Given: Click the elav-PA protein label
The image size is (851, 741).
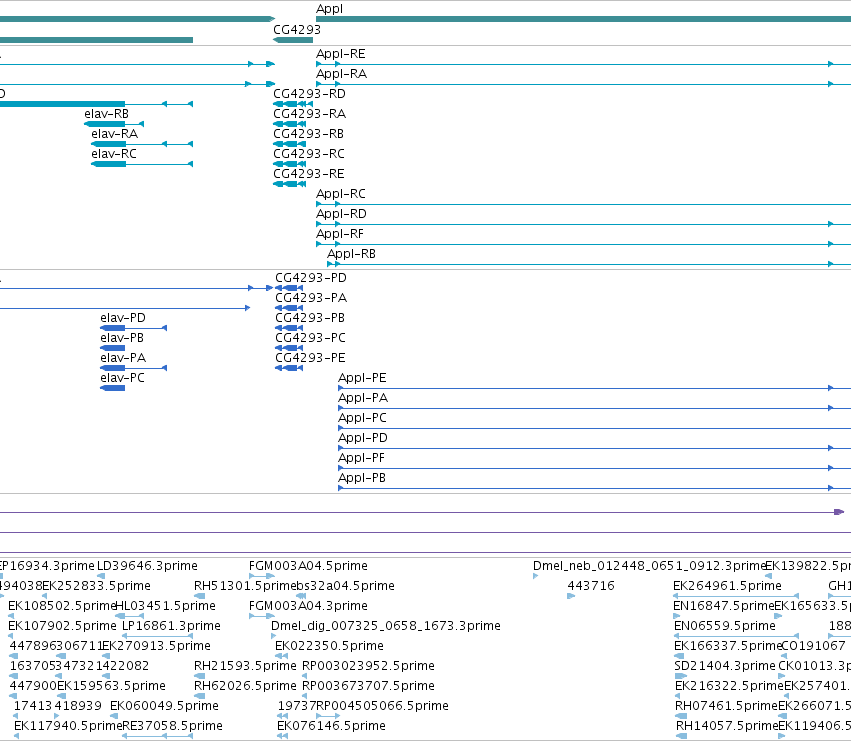Looking at the screenshot, I should coord(123,358).
